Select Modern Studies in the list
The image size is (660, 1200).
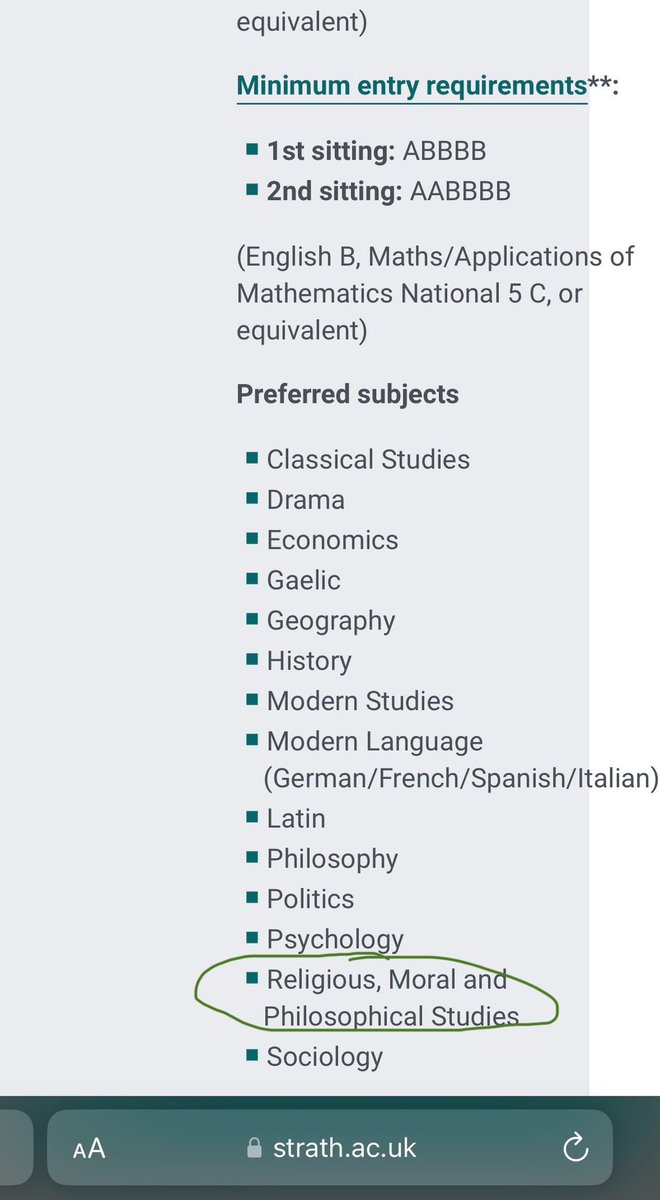coord(359,701)
